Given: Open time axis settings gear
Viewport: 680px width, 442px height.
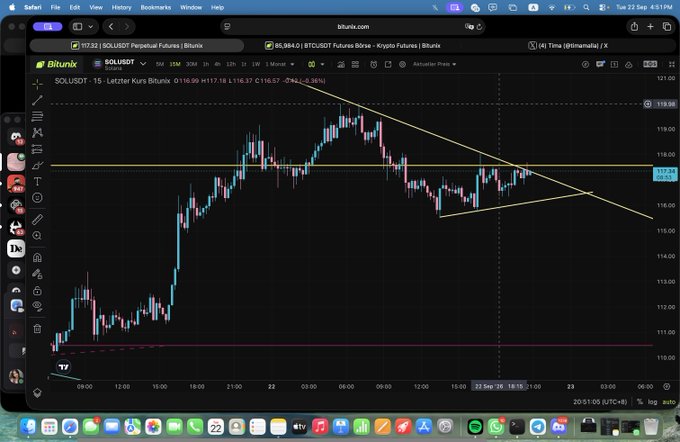Looking at the screenshot, I should [x=667, y=386].
